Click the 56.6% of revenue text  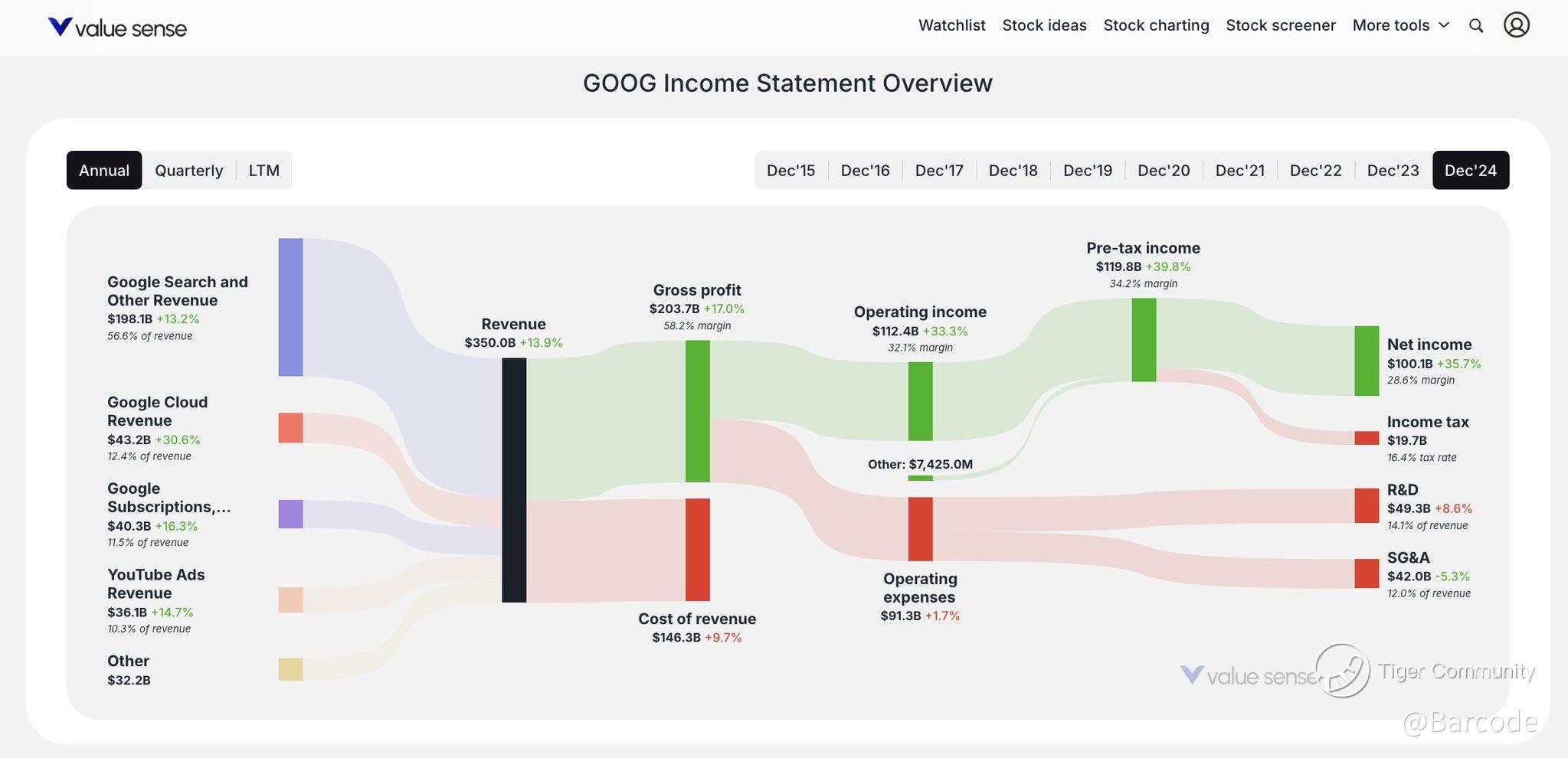click(x=149, y=335)
